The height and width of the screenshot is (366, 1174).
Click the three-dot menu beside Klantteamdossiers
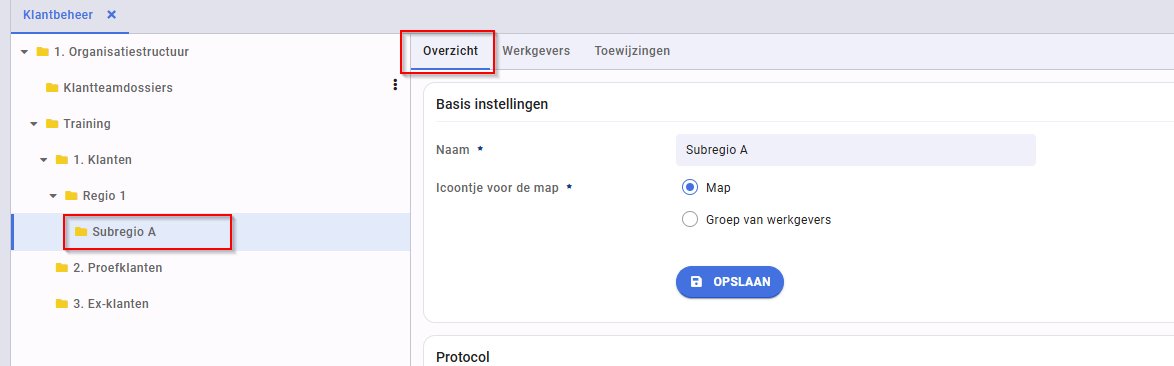[395, 85]
